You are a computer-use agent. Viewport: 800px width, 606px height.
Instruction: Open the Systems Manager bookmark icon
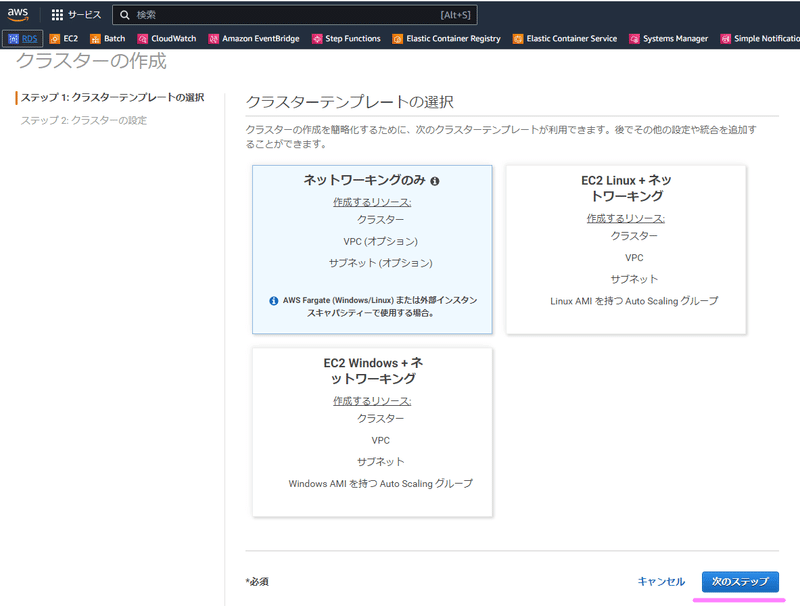(x=634, y=39)
